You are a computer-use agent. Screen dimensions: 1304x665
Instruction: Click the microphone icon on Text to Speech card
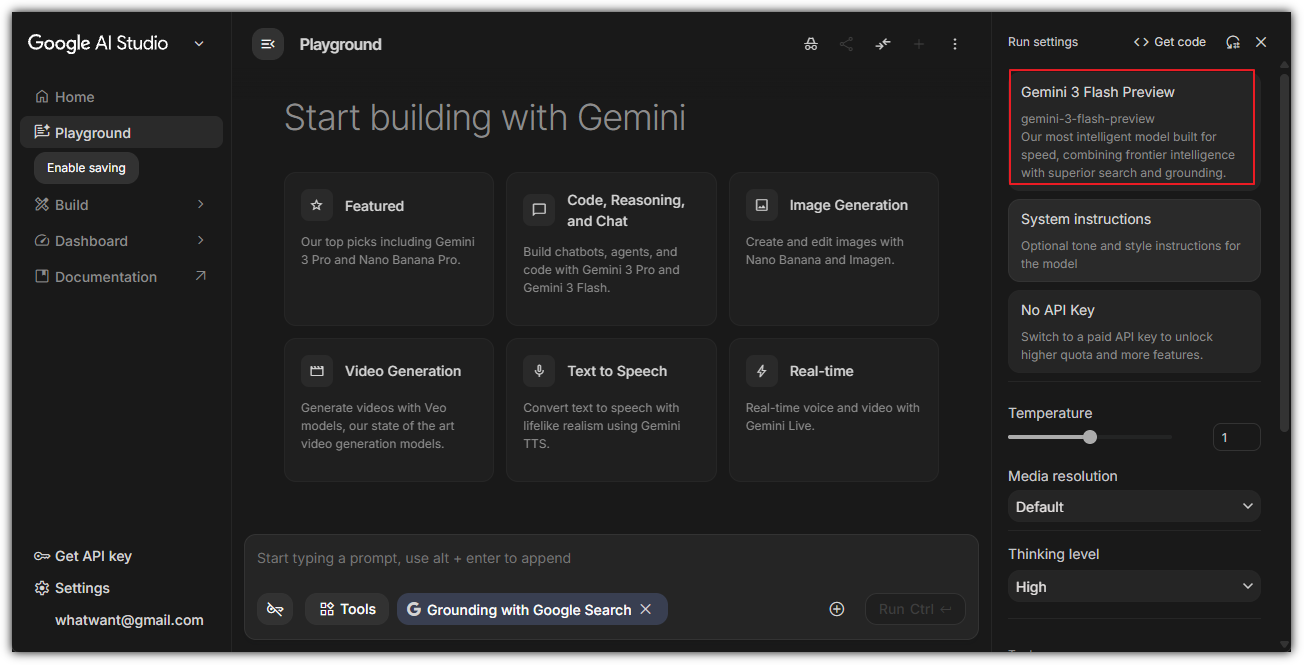coord(539,371)
